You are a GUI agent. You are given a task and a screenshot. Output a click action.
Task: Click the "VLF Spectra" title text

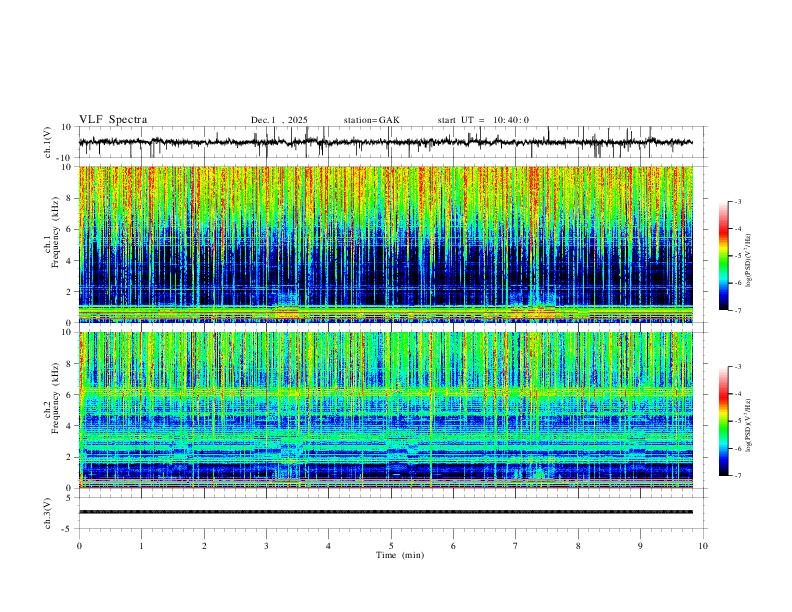[x=113, y=120]
